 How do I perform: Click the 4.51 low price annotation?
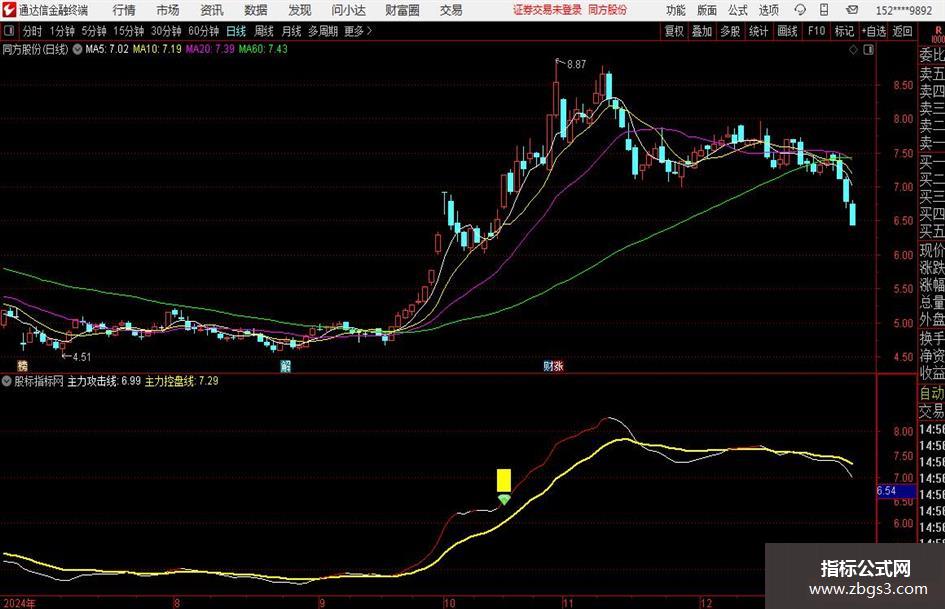pyautogui.click(x=81, y=357)
